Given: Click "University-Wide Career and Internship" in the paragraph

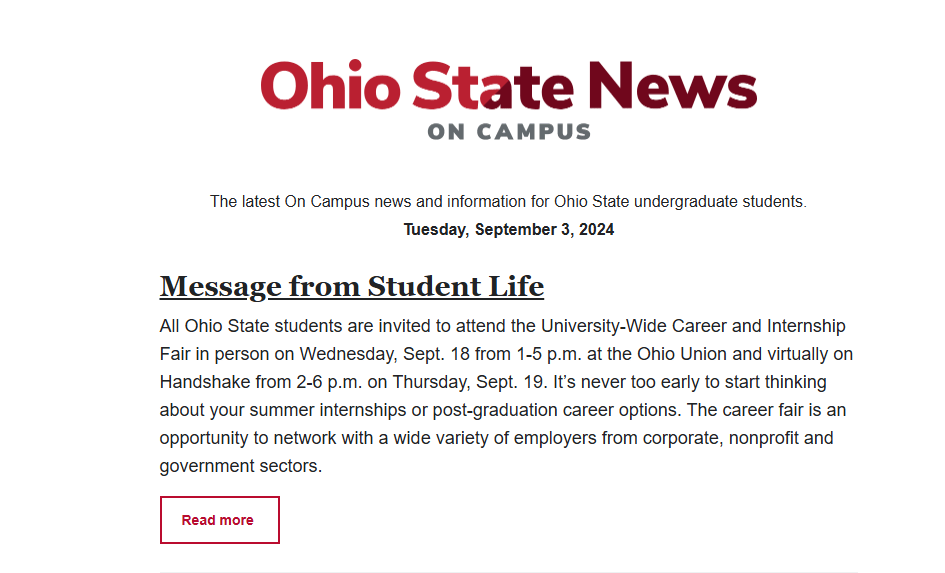Looking at the screenshot, I should (x=693, y=326).
